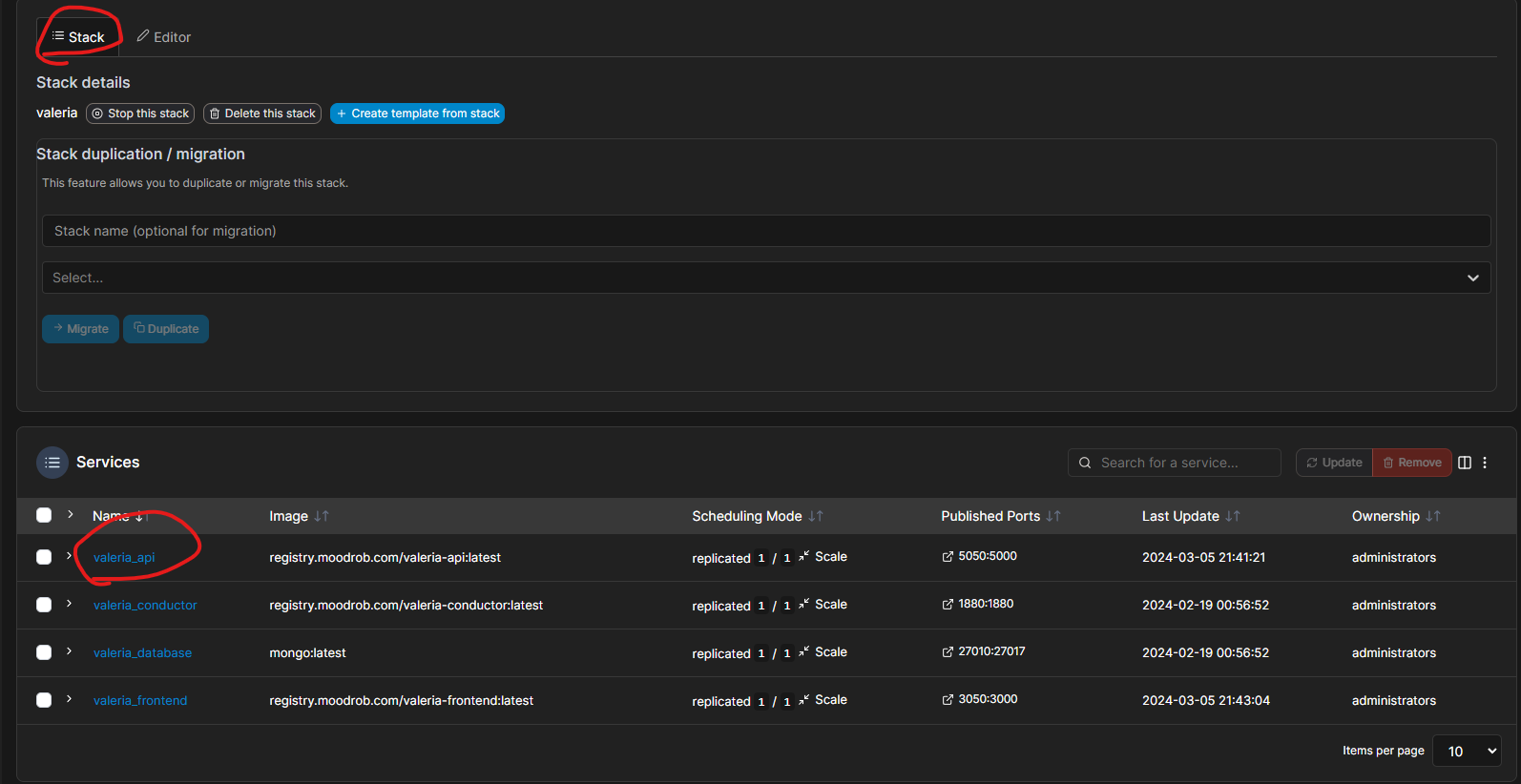Click the Remove services button
The height and width of the screenshot is (784, 1521).
(1412, 463)
